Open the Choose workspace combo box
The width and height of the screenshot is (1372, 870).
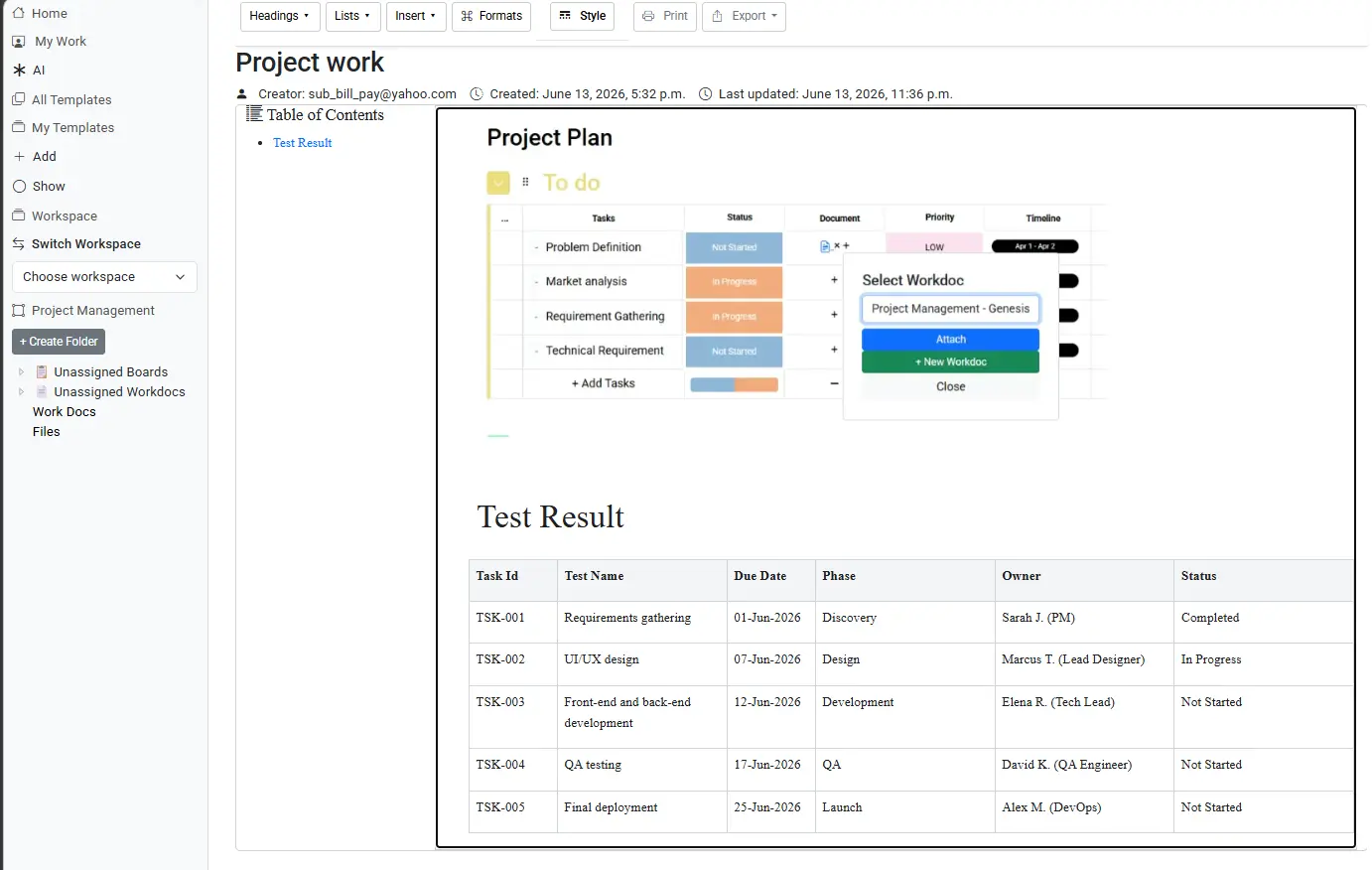[x=104, y=277]
